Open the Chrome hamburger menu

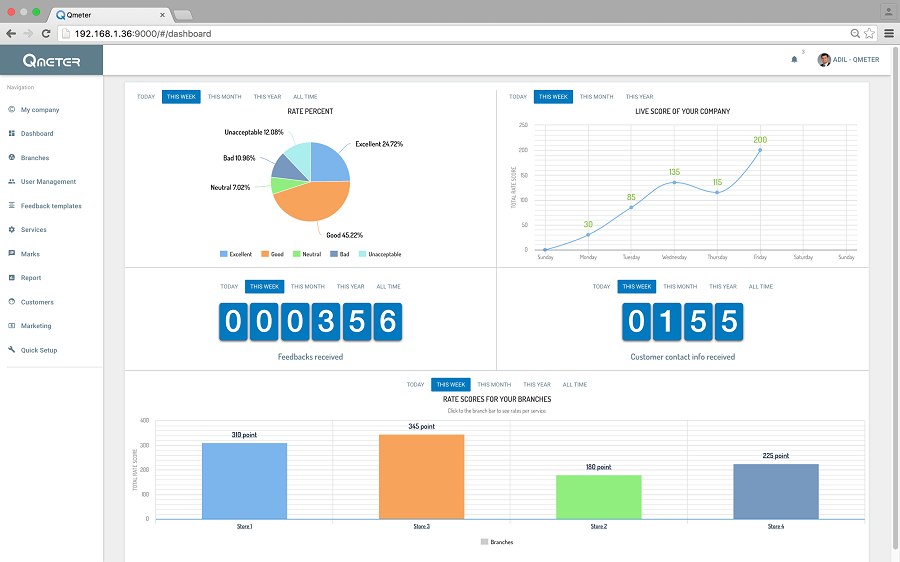pyautogui.click(x=888, y=33)
